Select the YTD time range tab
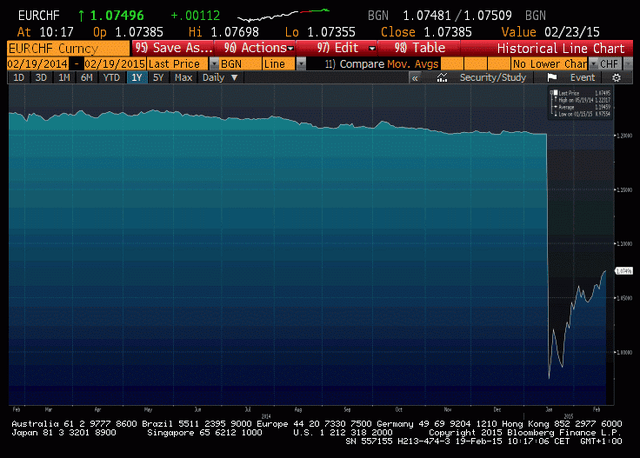Viewport: 640px width, 458px height. pyautogui.click(x=111, y=78)
